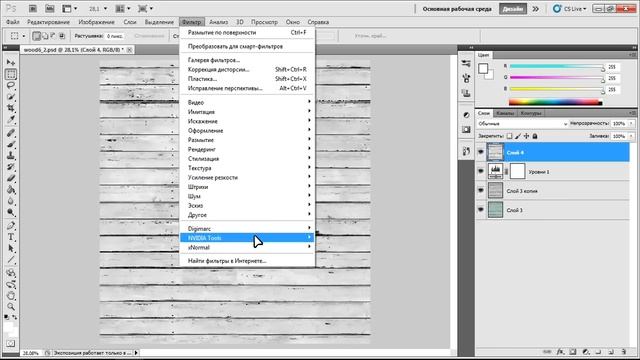
Task: Select the Pen tool
Action: (11, 226)
